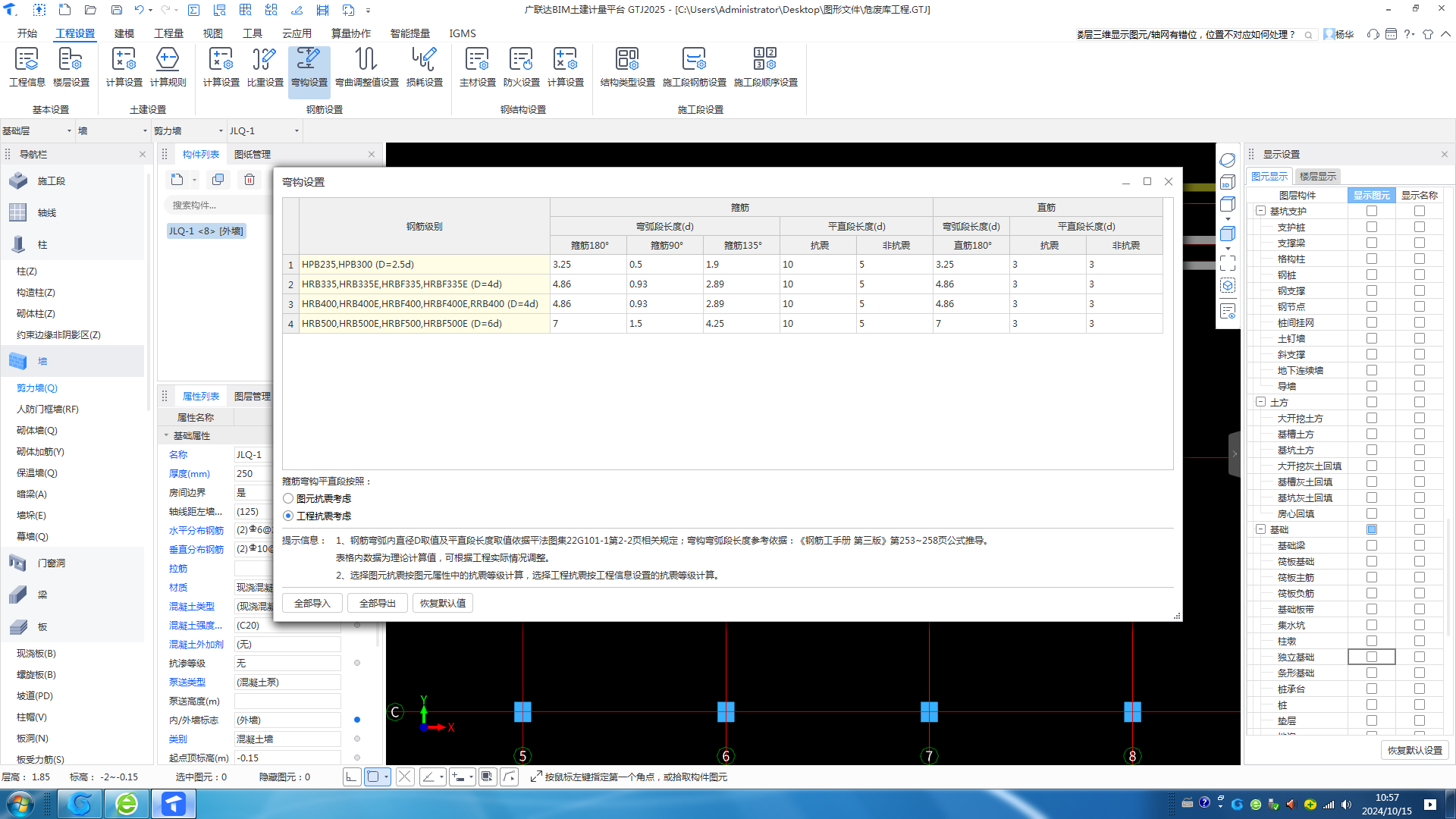The image size is (1456, 819).
Task: Open 施工段顺序设置 tool
Action: [765, 67]
